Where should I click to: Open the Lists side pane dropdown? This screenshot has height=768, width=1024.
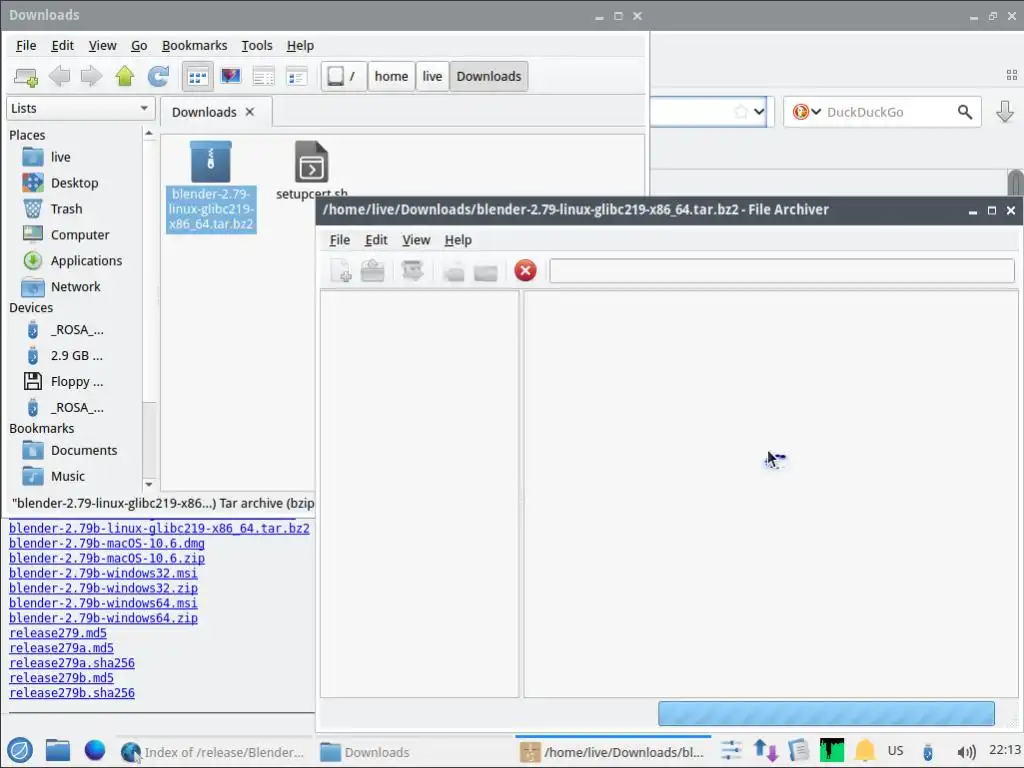click(81, 108)
